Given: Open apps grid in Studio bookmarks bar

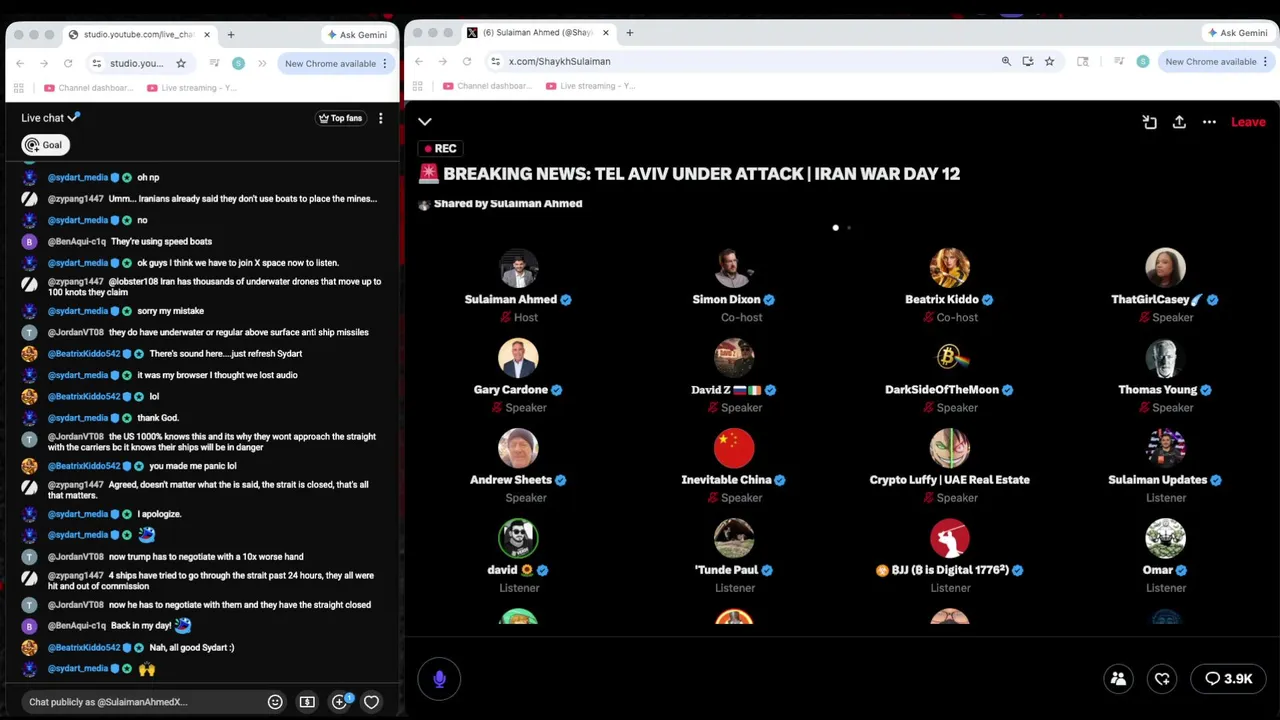Looking at the screenshot, I should 19,88.
